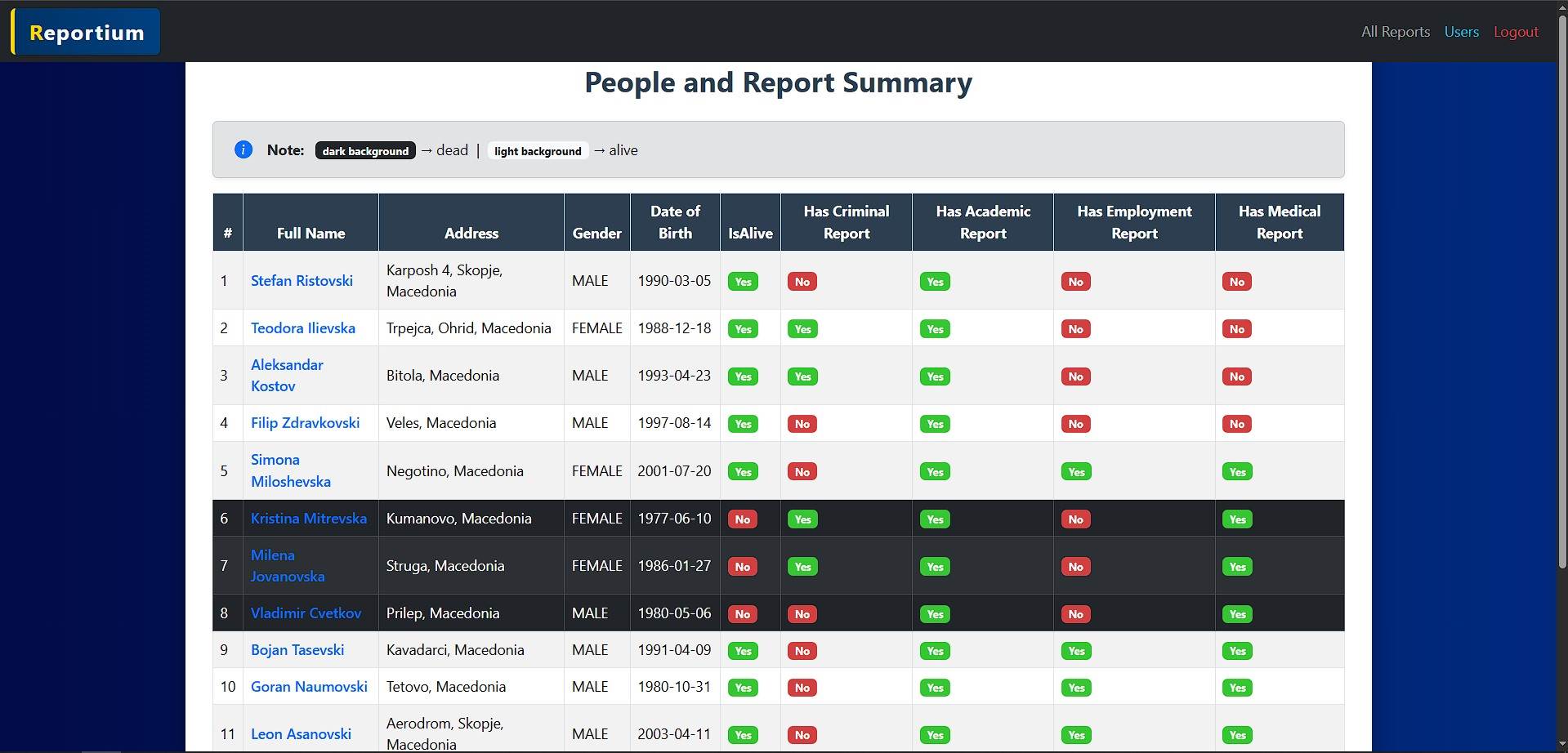The image size is (1568, 753).
Task: Click Kristina Mitrevska's red IsAlive No badge
Action: [x=742, y=519]
